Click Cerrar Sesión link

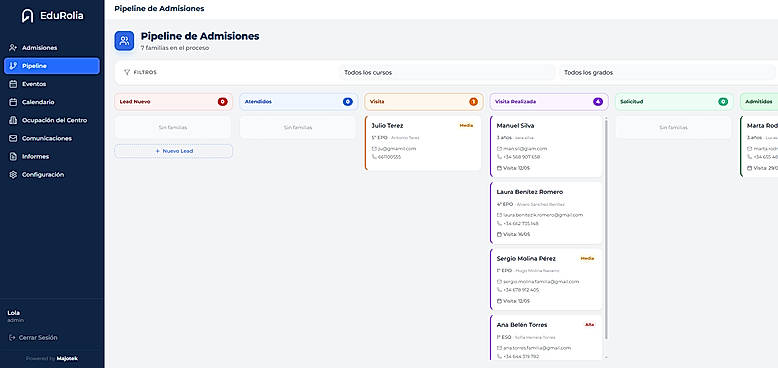click(33, 337)
